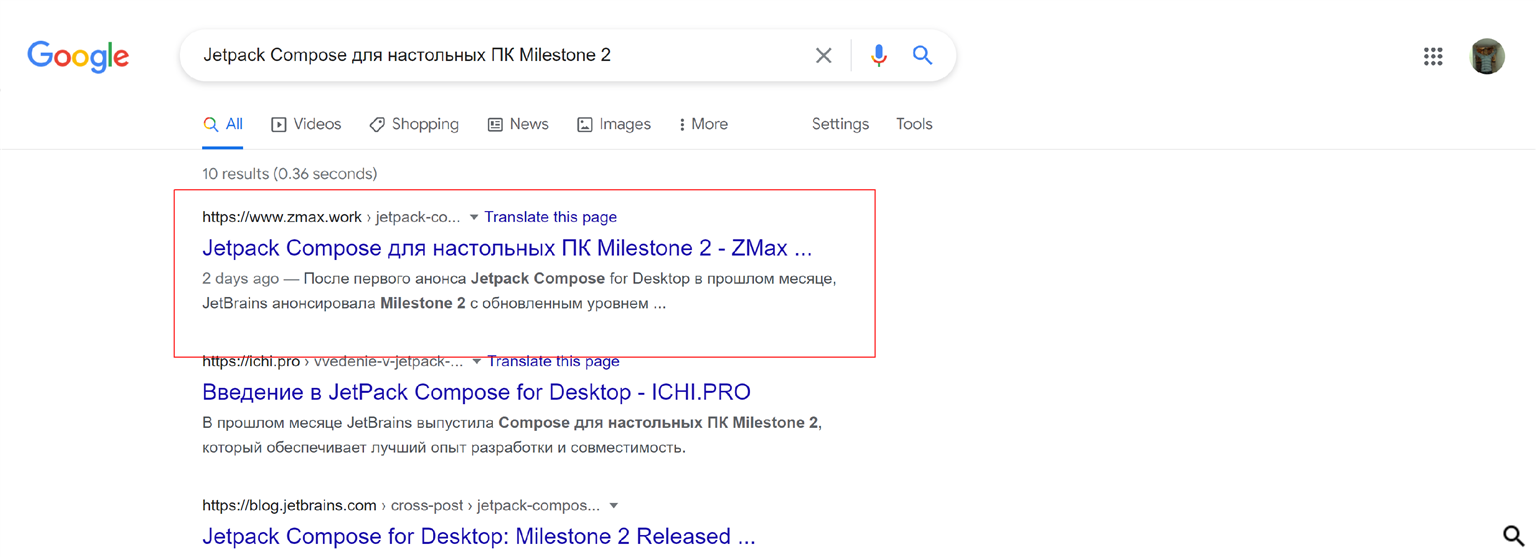
Task: Switch to the Shopping tab
Action: click(x=414, y=124)
